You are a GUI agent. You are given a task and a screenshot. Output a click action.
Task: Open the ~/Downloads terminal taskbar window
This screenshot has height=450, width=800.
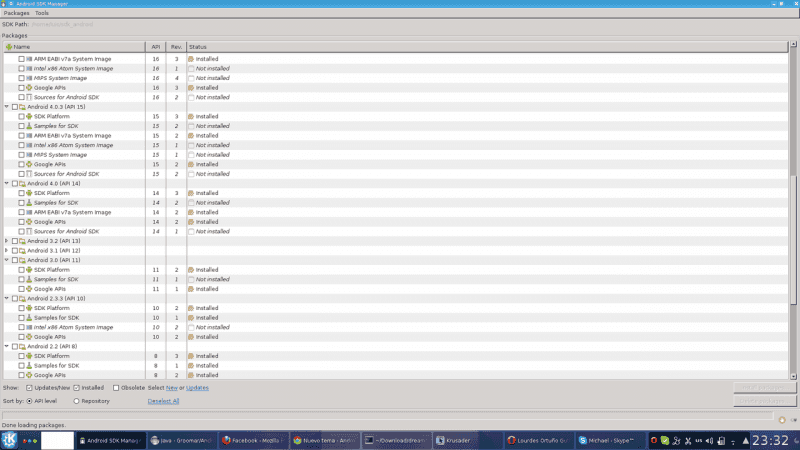click(396, 440)
